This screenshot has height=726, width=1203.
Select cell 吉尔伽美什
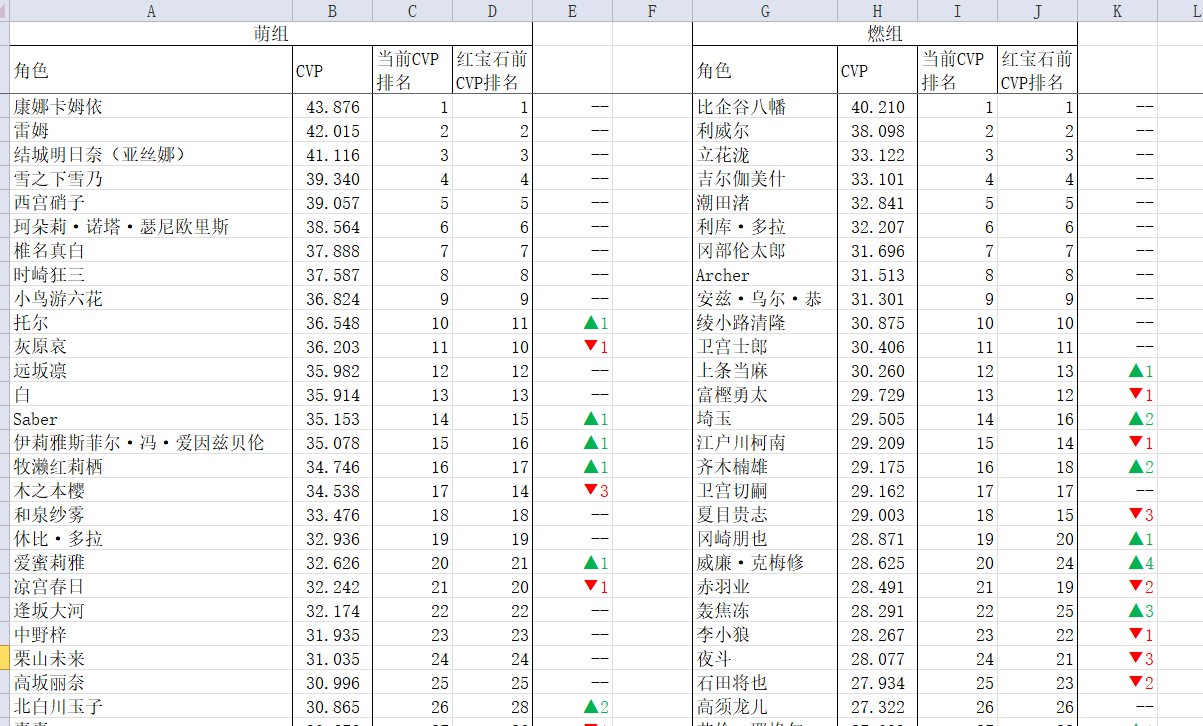coord(765,178)
